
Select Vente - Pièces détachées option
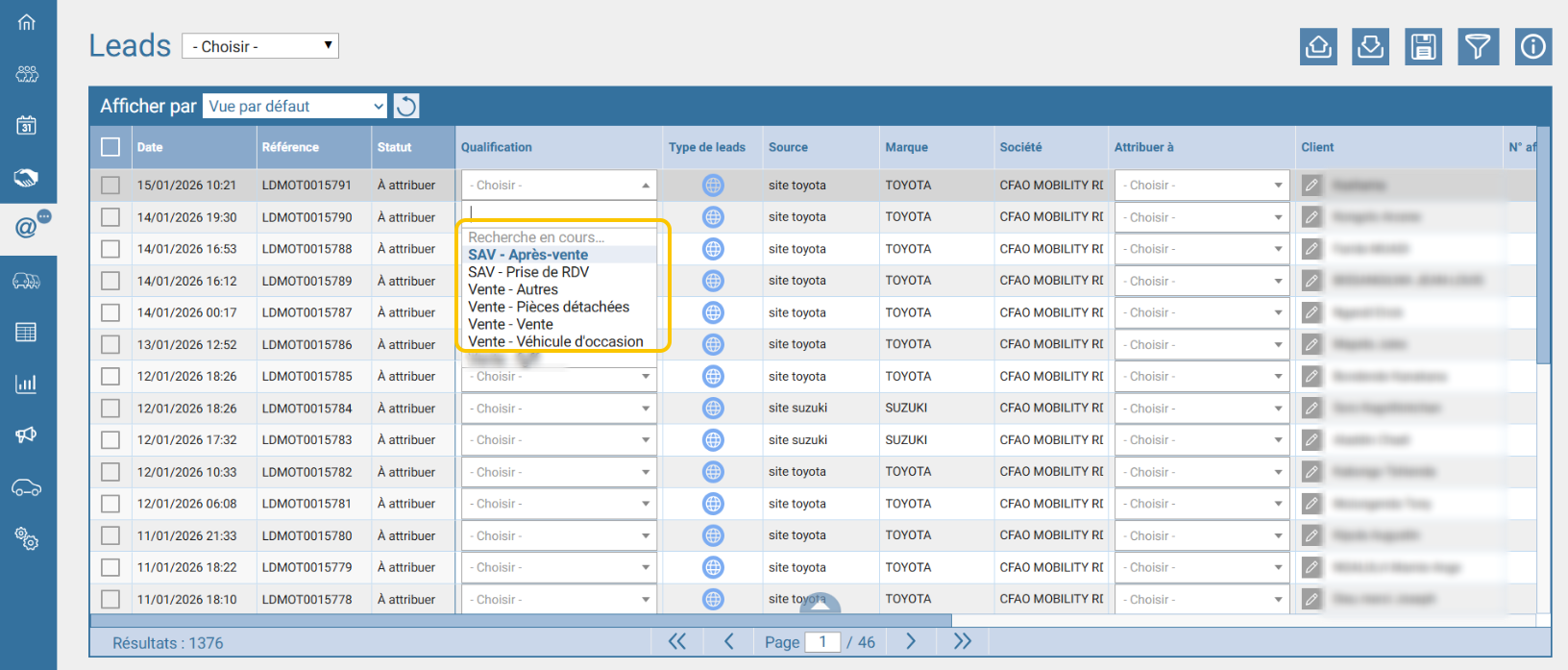coord(560,307)
